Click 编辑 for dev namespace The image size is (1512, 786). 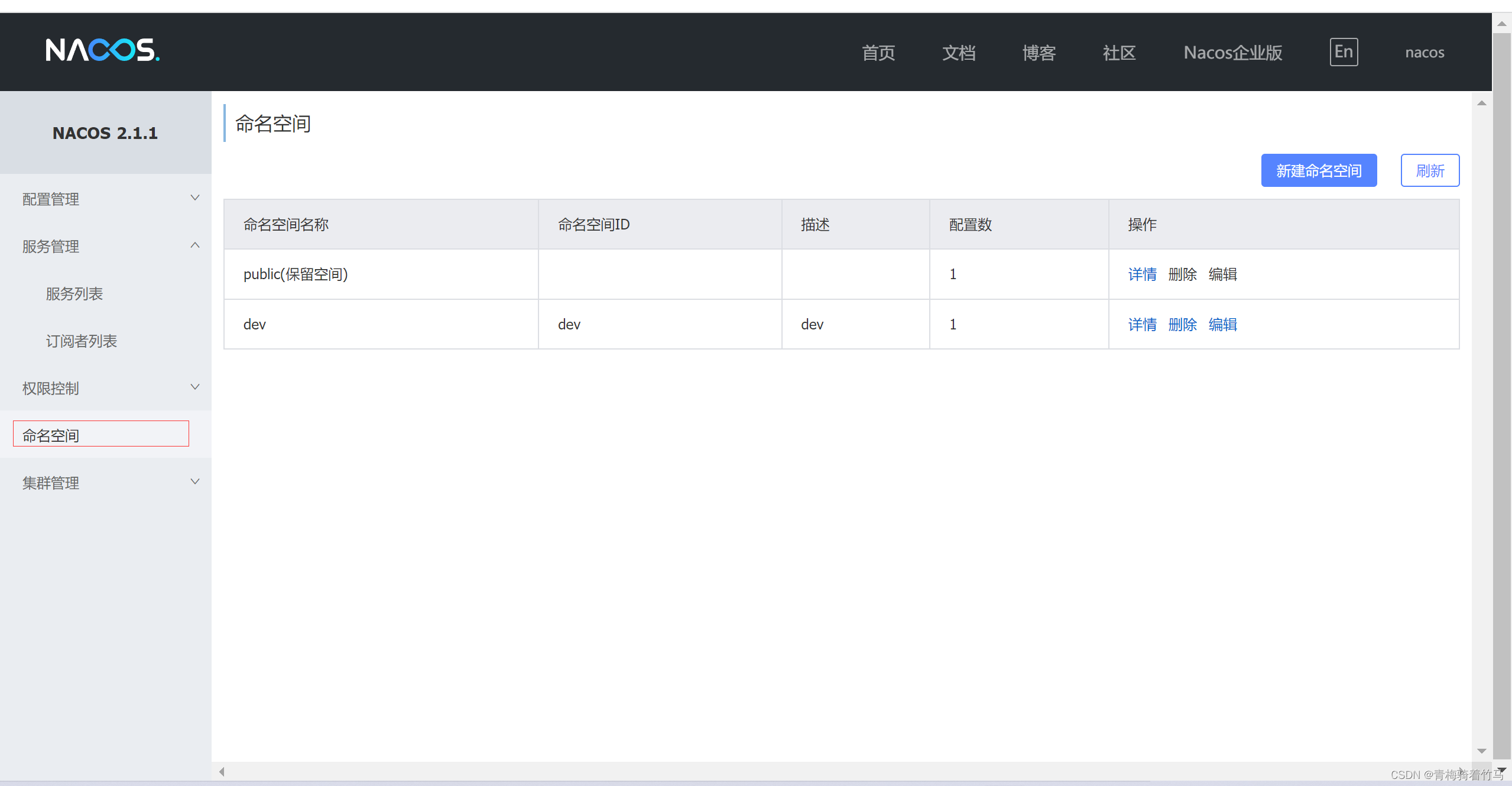pos(1222,325)
